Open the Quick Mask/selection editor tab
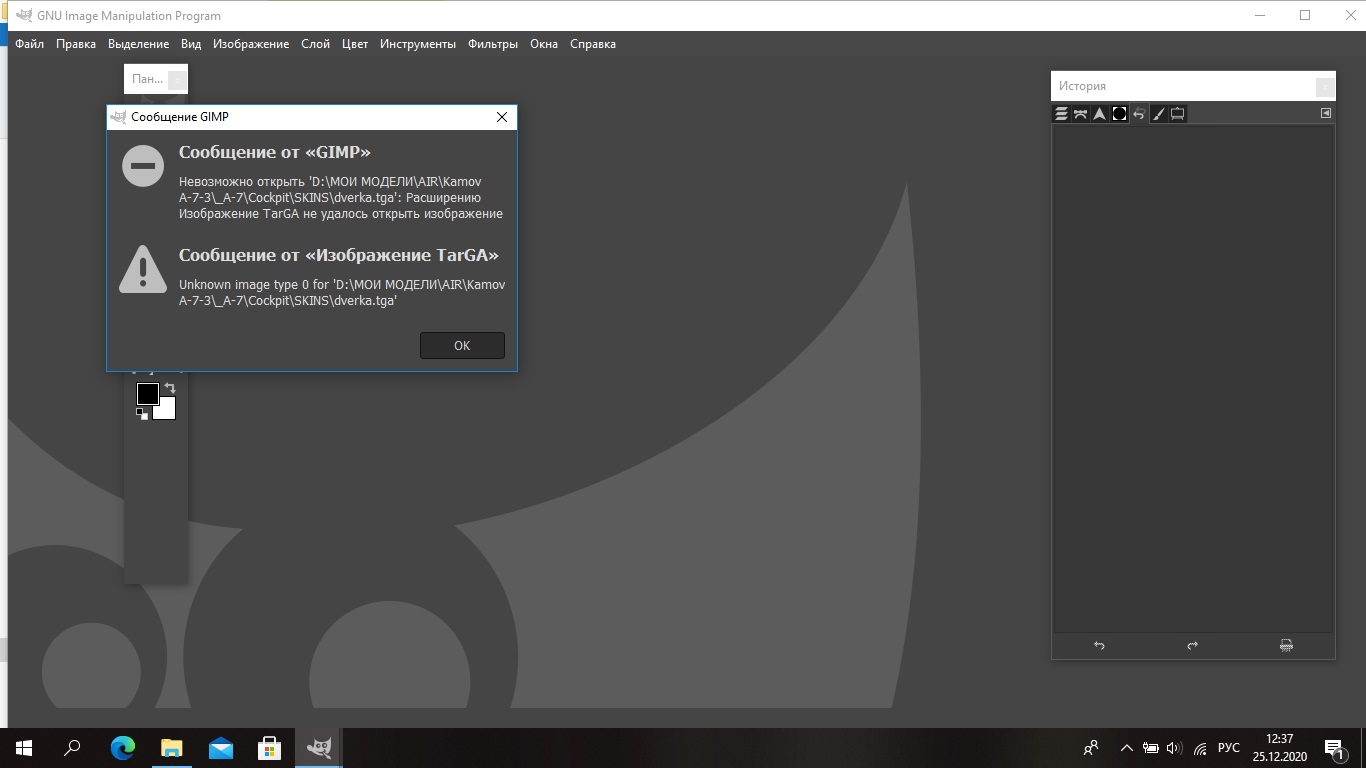Viewport: 1366px width, 768px height. (x=1119, y=114)
